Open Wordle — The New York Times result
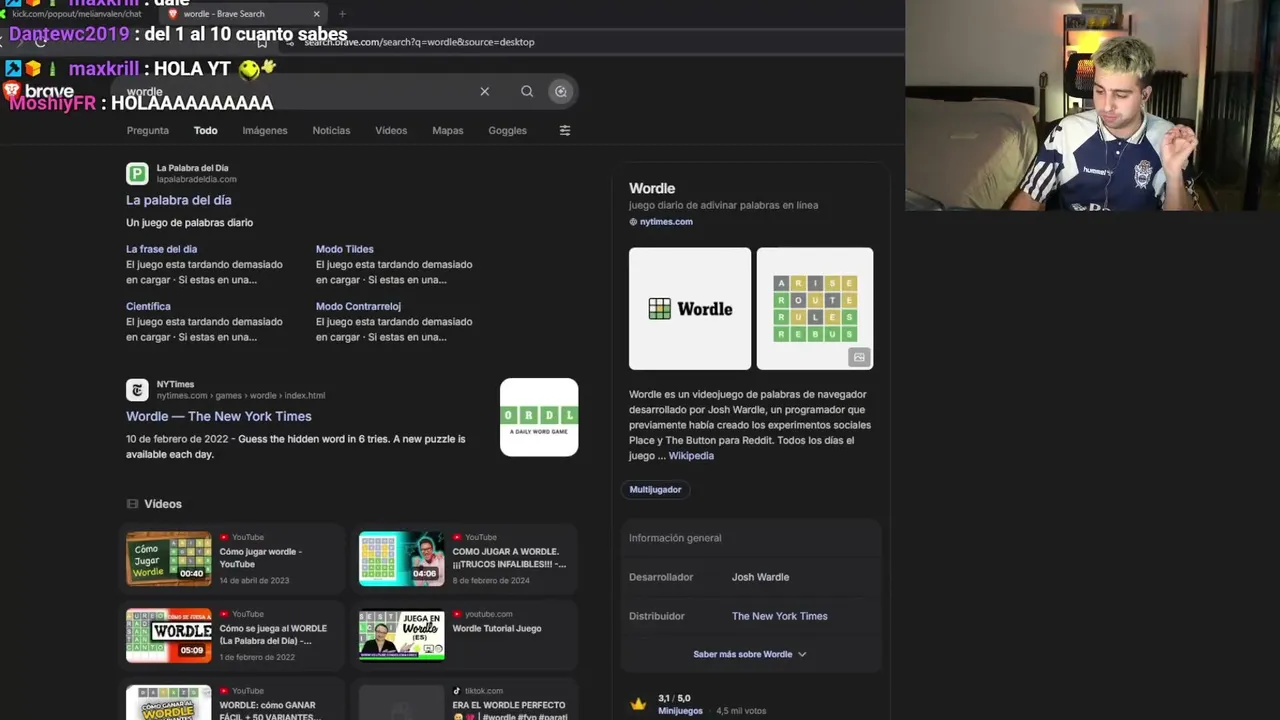 (x=219, y=416)
